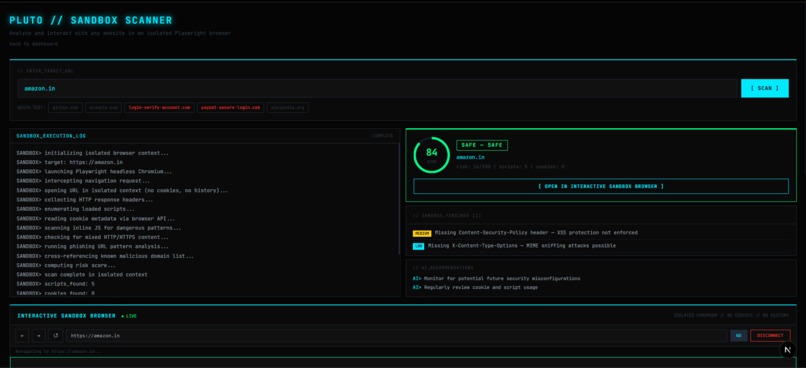806x368 pixels.
Task: Click log line 'computing risk score'
Action: point(66,265)
